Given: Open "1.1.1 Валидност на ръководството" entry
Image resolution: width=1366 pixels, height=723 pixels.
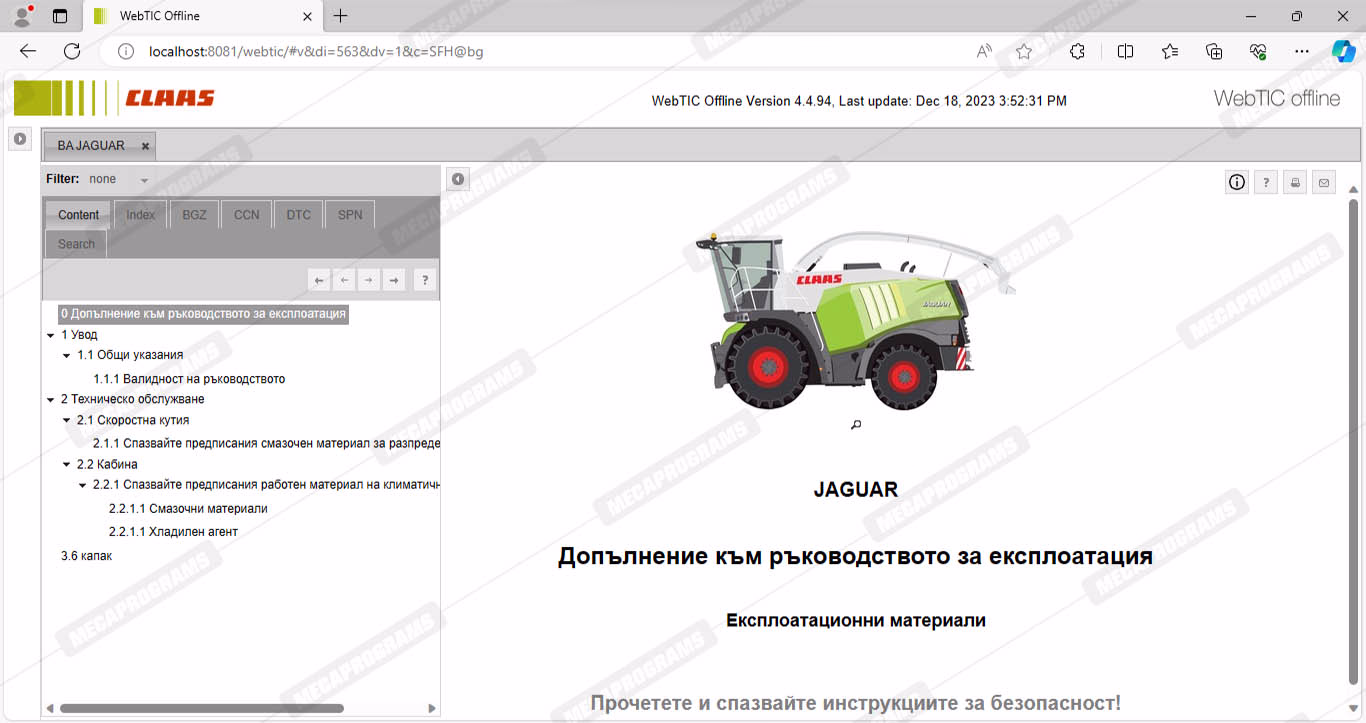Looking at the screenshot, I should [189, 379].
